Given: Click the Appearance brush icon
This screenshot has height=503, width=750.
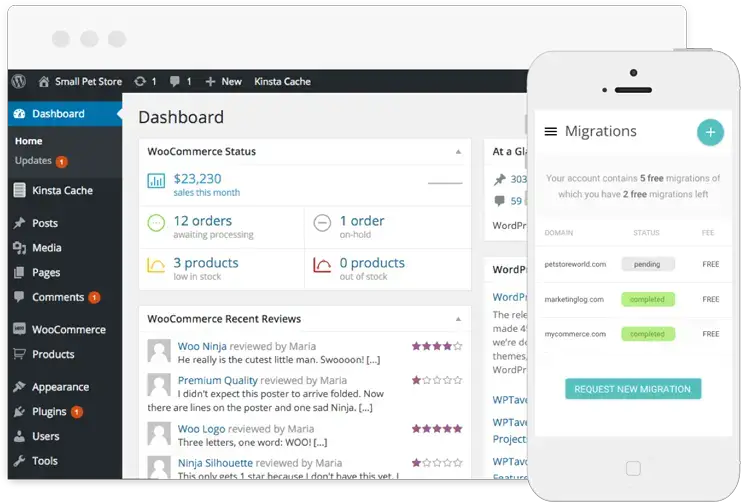Looking at the screenshot, I should tap(20, 386).
